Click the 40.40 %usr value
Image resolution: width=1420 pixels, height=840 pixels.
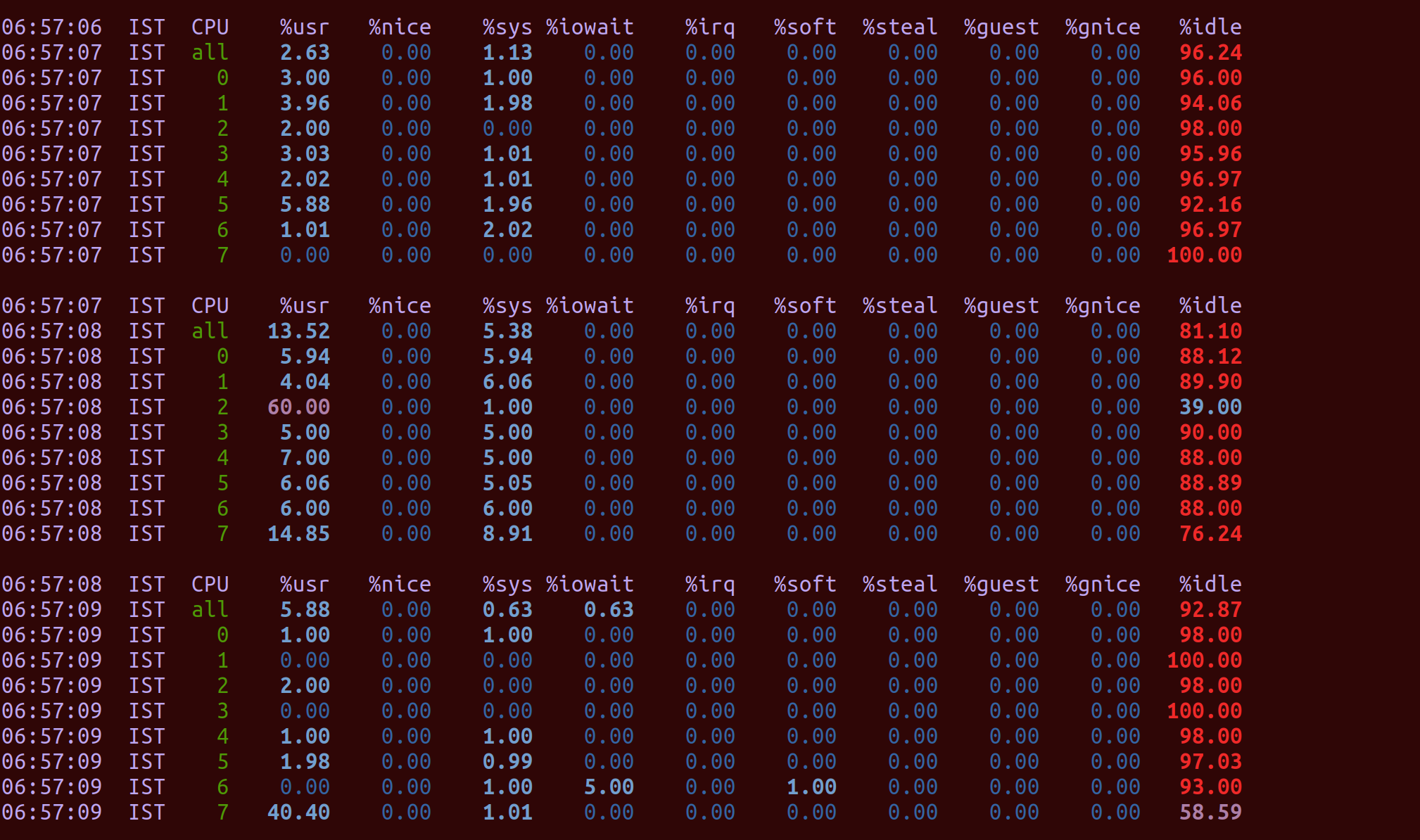pyautogui.click(x=298, y=813)
